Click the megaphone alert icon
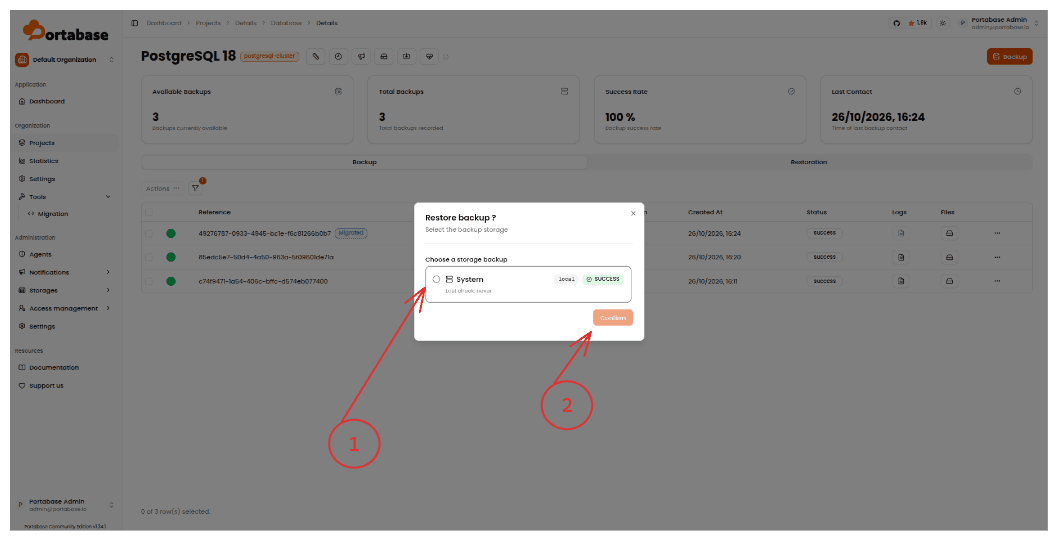 (361, 57)
